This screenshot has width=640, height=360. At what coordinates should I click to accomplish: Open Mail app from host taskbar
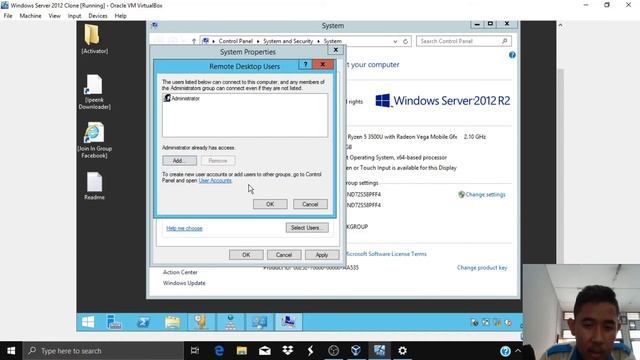click(x=264, y=351)
